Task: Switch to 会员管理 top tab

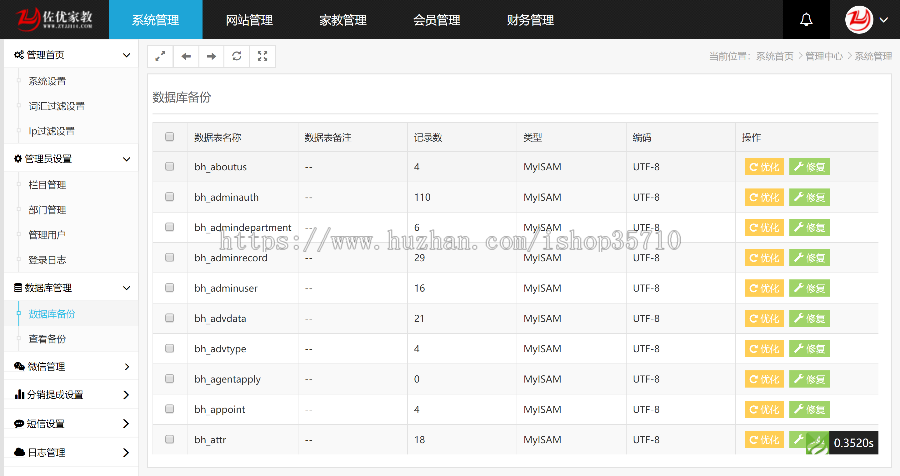Action: click(x=436, y=20)
